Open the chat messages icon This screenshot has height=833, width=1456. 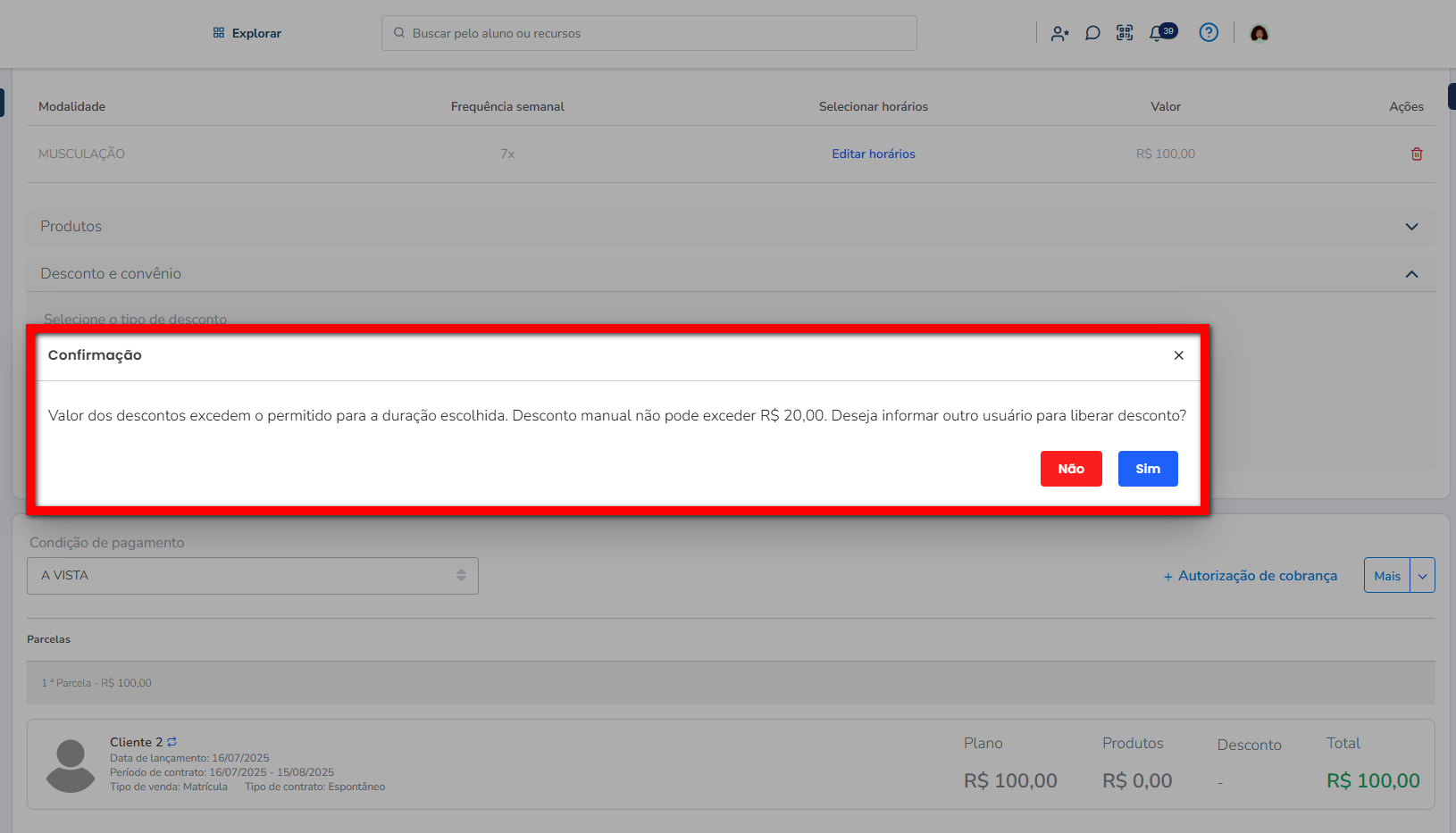(x=1092, y=33)
